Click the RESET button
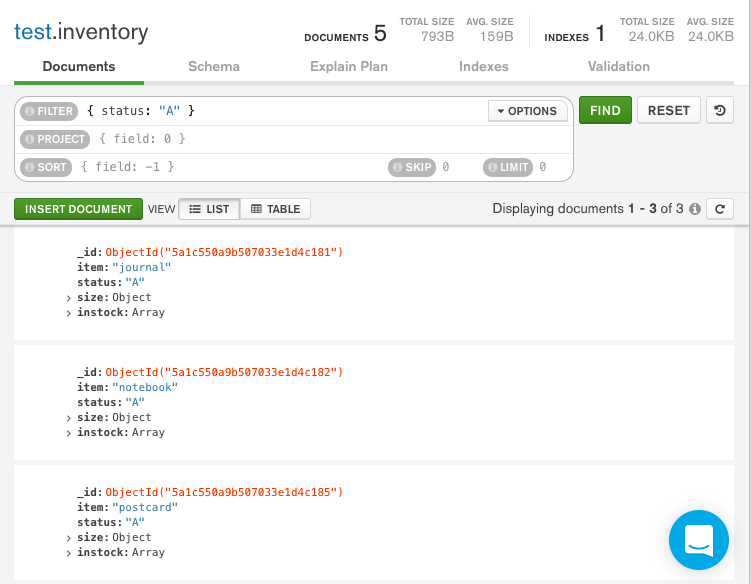The width and height of the screenshot is (751, 584). coord(669,110)
